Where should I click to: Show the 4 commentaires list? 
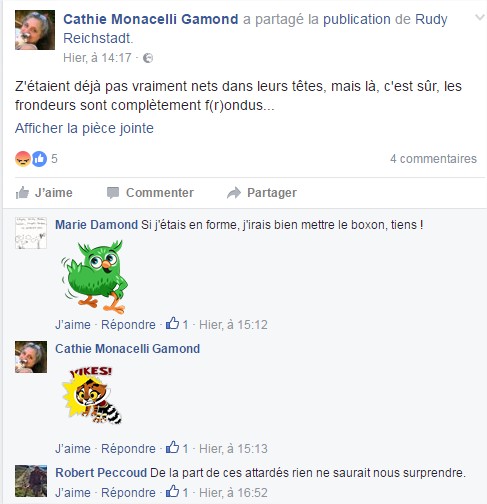pyautogui.click(x=433, y=159)
